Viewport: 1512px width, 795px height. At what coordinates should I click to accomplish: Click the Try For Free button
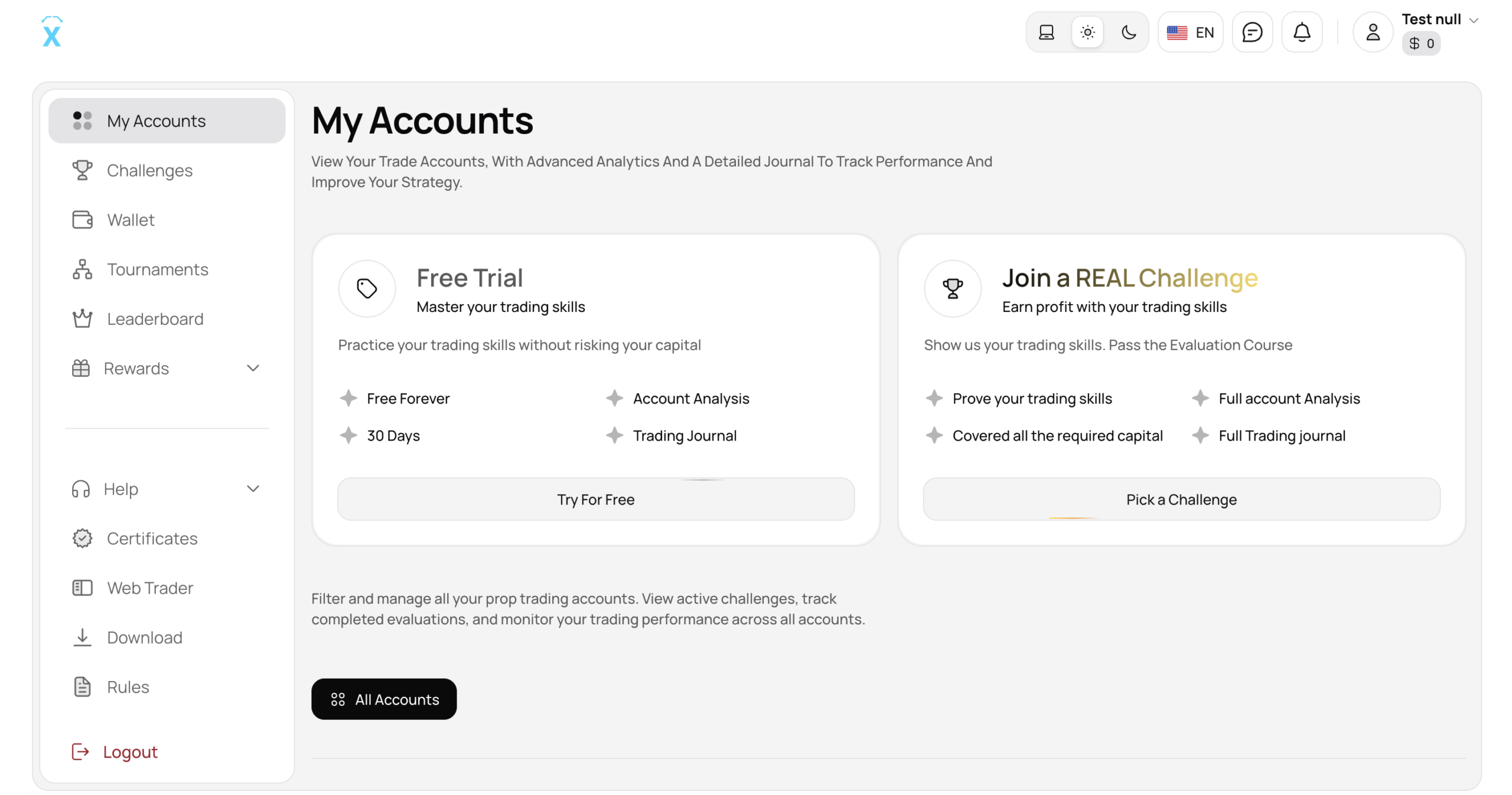pos(595,500)
